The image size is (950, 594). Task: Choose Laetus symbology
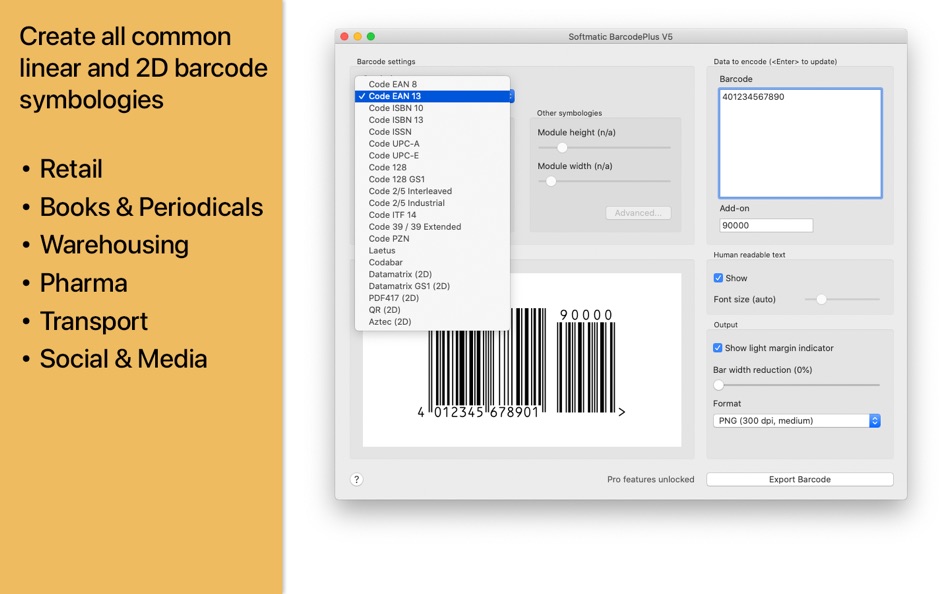pos(433,250)
